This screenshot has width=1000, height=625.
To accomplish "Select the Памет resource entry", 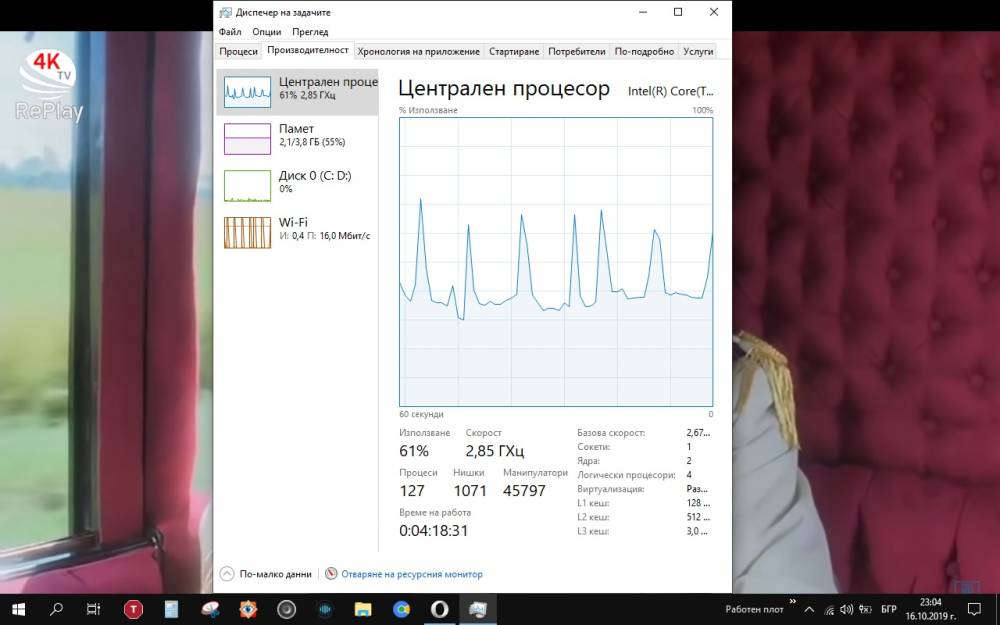I will click(x=297, y=138).
